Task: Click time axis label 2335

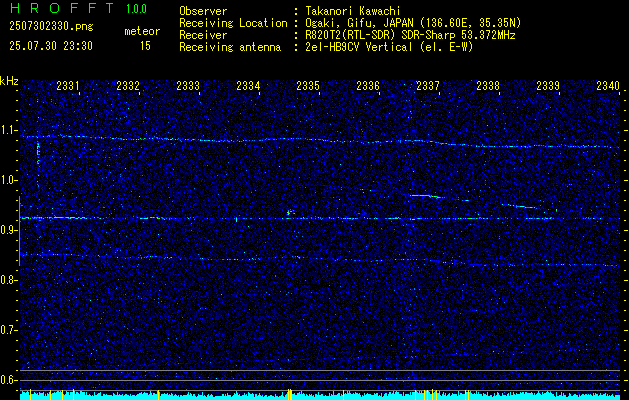Action: click(308, 86)
